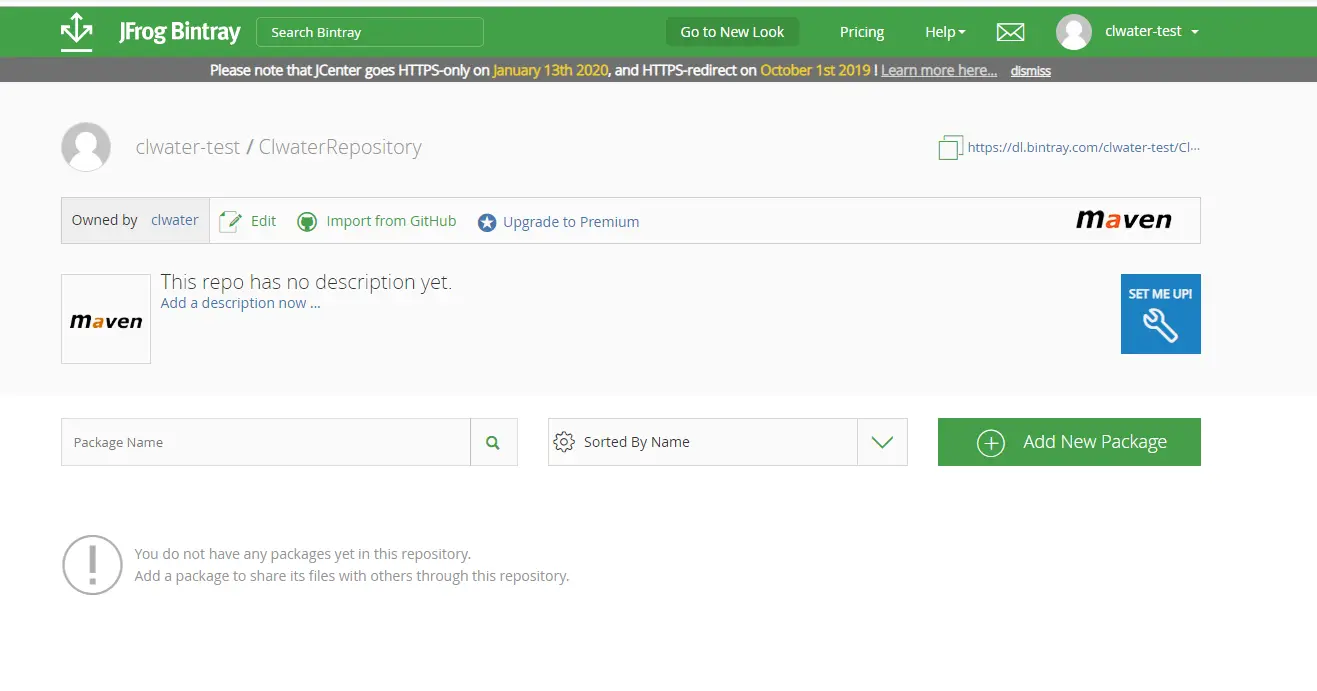Click the sort settings gear icon
Viewport: 1317px width, 691px height.
tap(564, 442)
